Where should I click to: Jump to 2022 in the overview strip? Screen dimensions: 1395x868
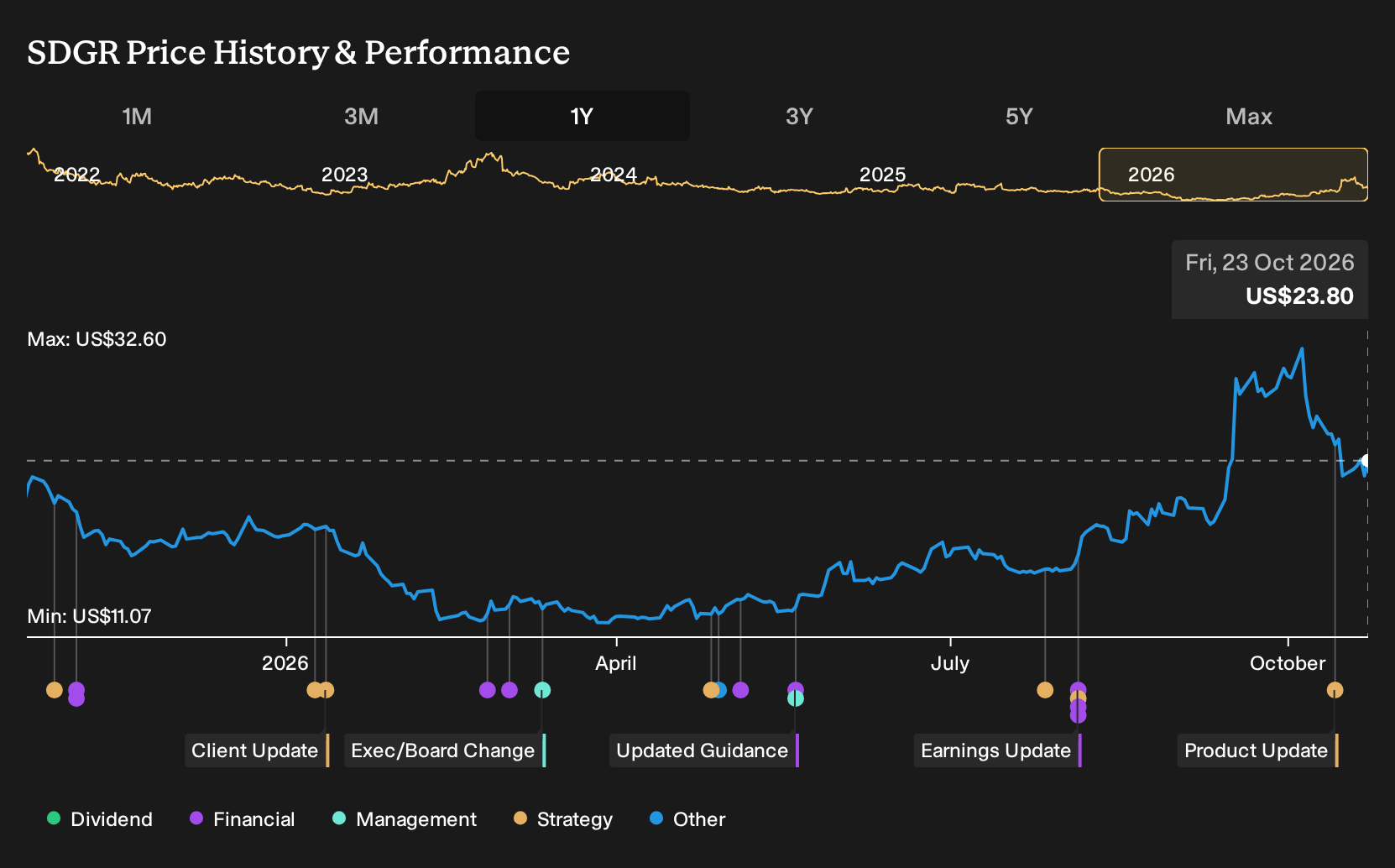(x=76, y=175)
